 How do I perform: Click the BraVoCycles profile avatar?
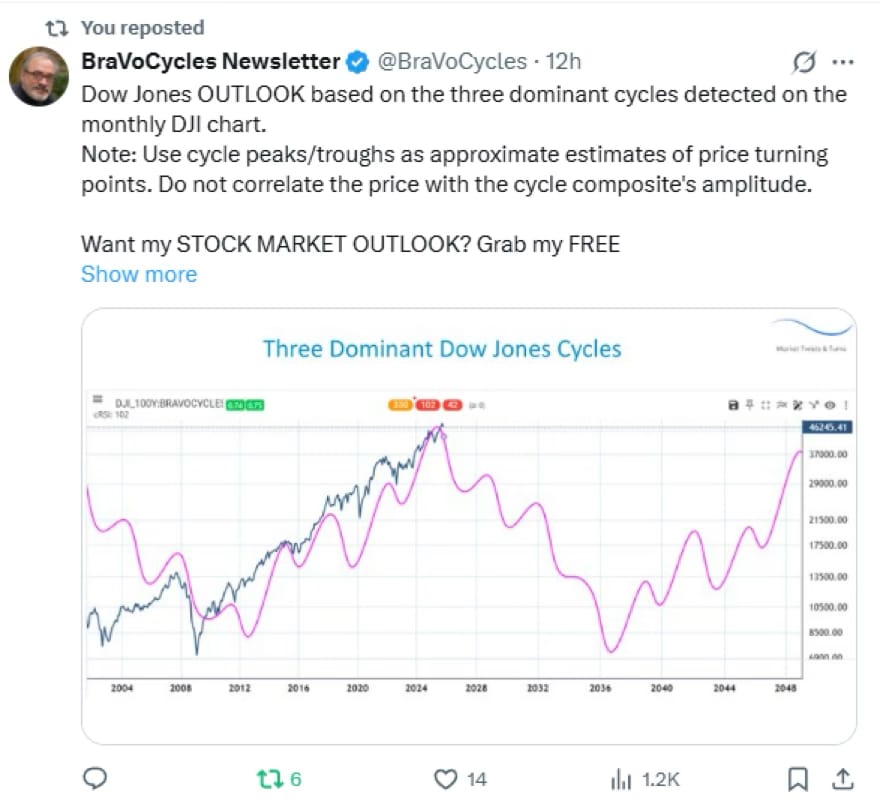39,76
